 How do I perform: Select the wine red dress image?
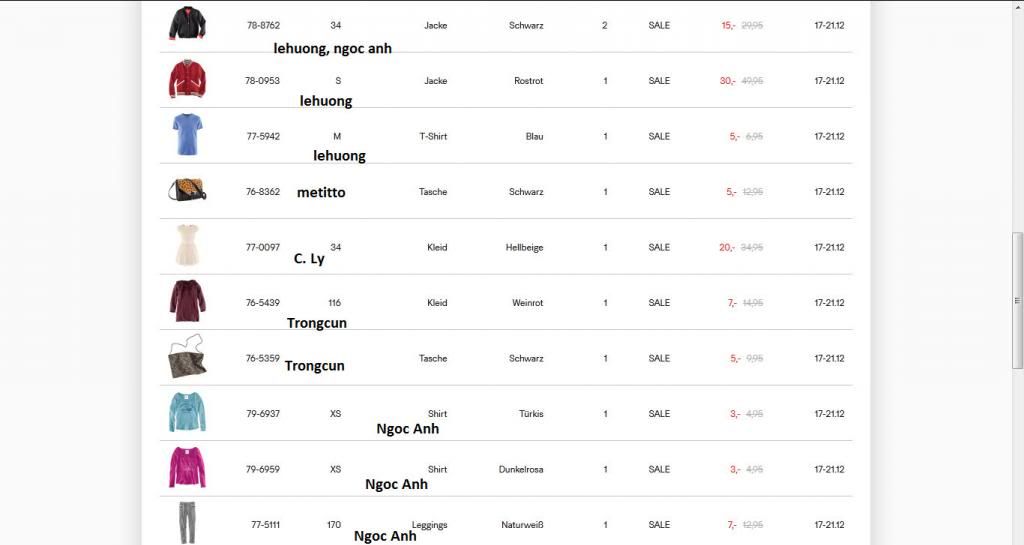click(x=187, y=301)
